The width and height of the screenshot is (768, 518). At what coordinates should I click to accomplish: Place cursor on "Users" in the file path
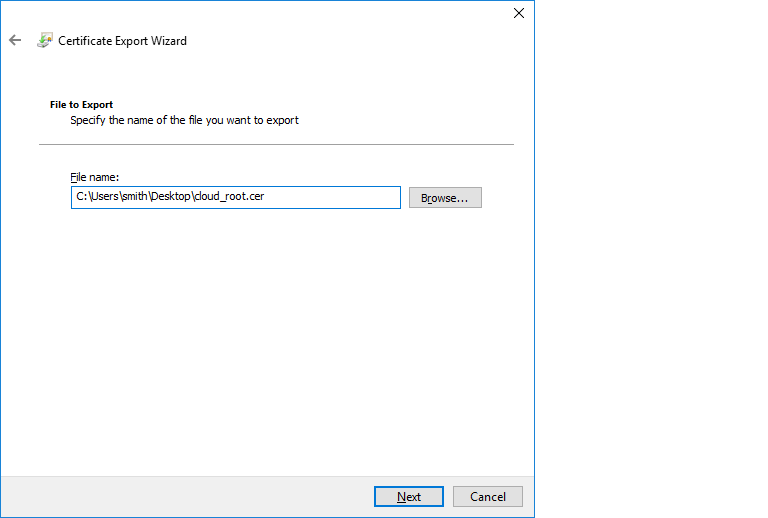(x=103, y=198)
